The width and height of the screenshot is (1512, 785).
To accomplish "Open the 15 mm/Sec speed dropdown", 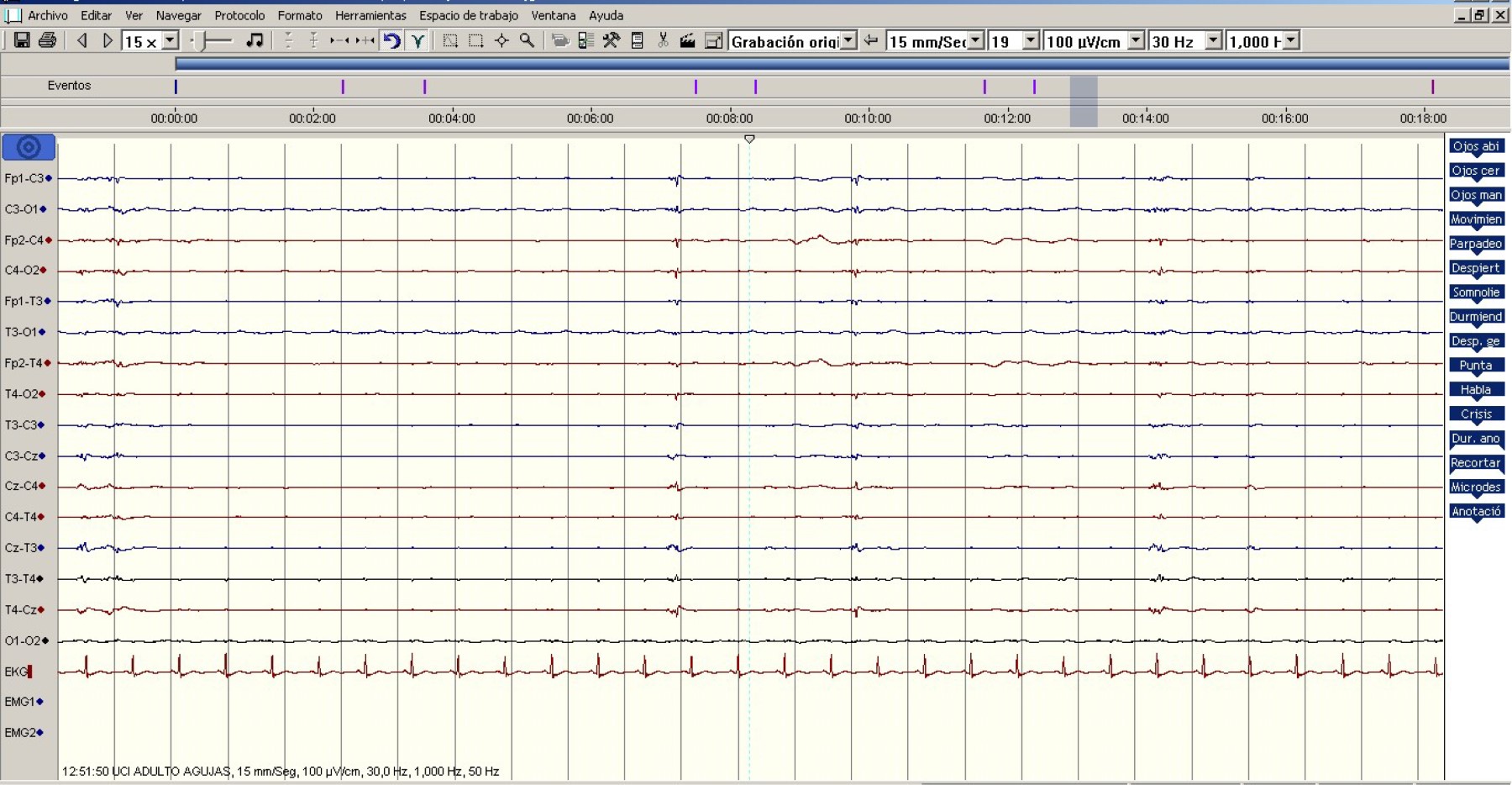I will click(975, 40).
